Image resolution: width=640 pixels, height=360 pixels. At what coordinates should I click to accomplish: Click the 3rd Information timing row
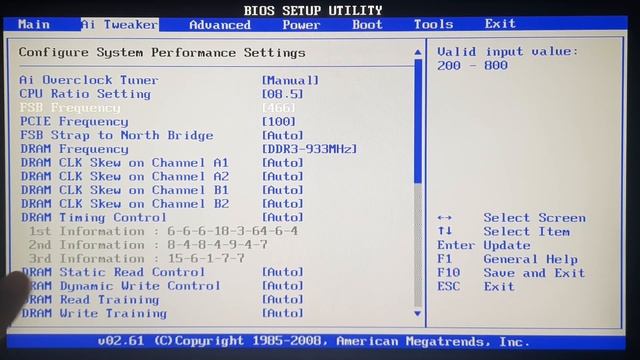point(136,258)
